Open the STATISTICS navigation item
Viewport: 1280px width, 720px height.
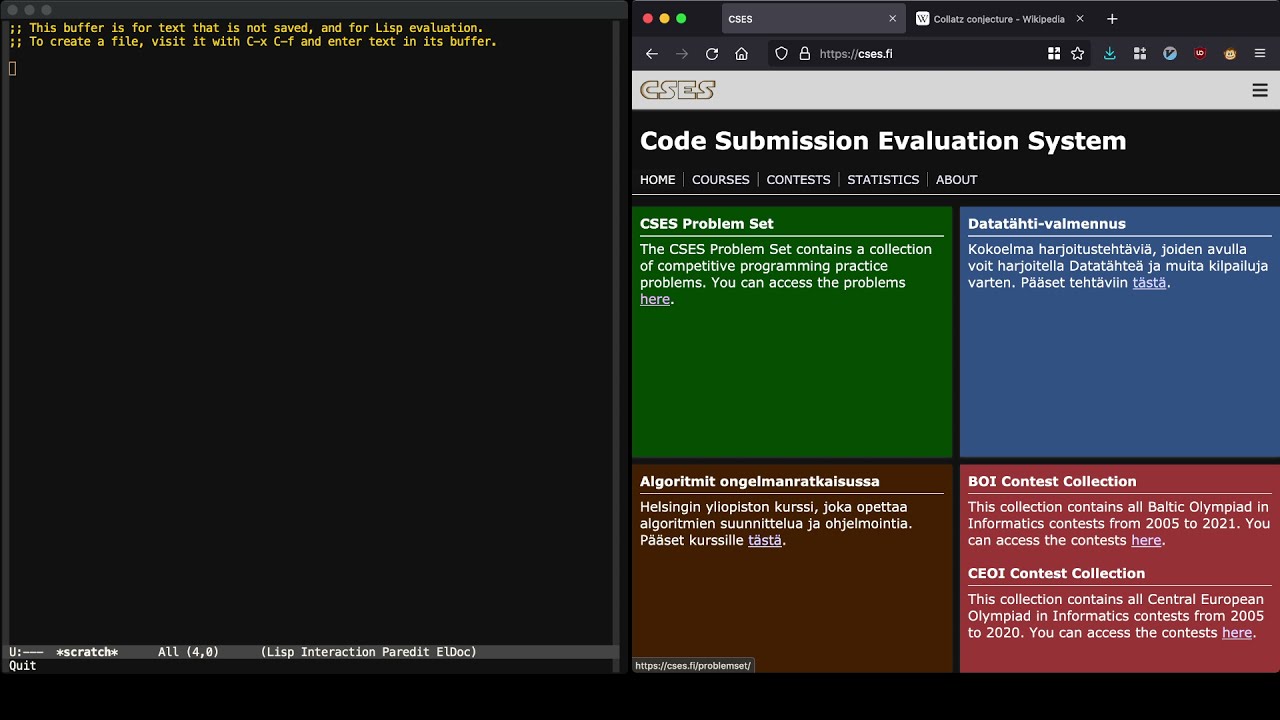coord(883,180)
